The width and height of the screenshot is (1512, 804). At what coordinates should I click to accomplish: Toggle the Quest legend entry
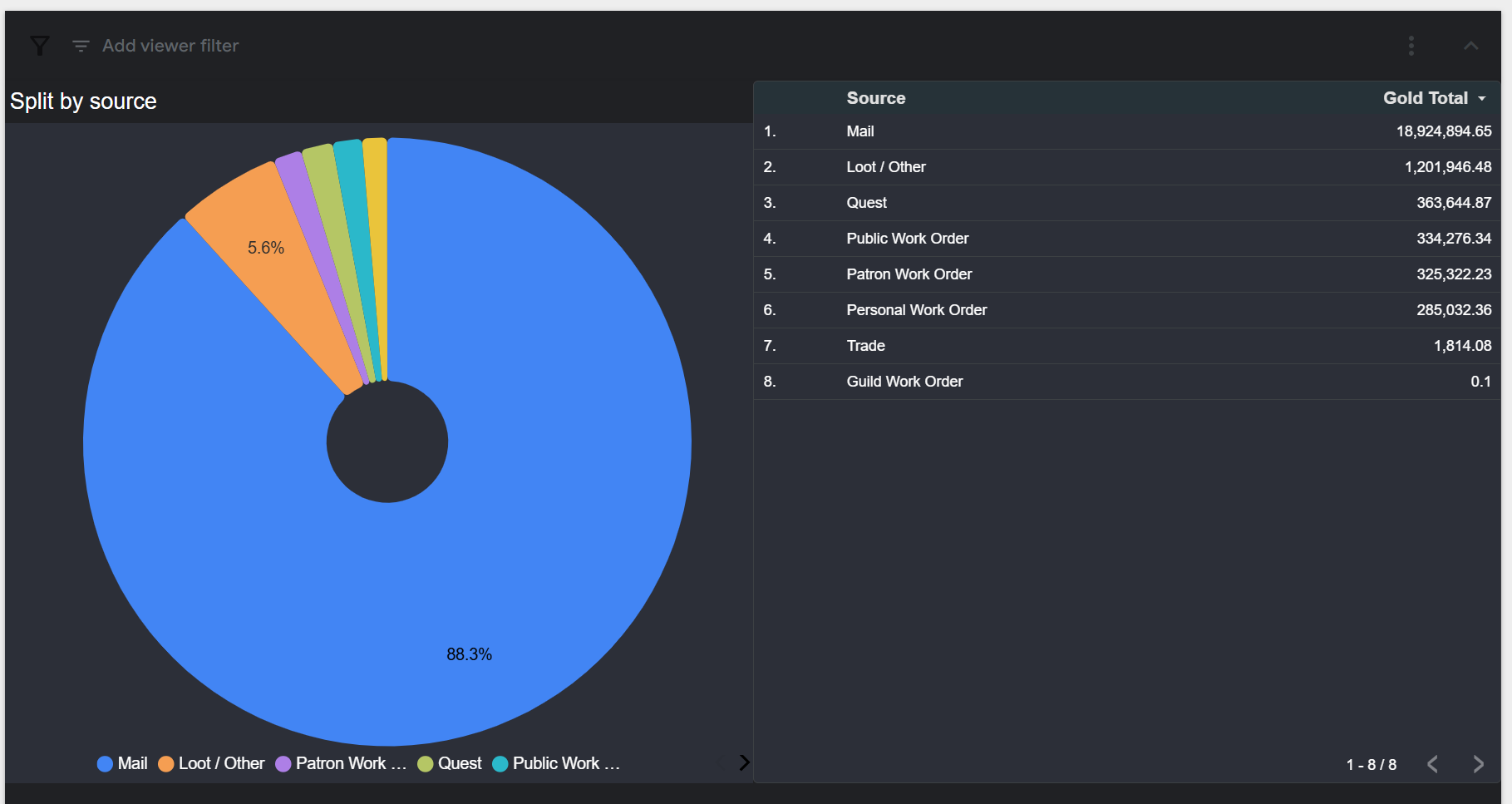(450, 763)
